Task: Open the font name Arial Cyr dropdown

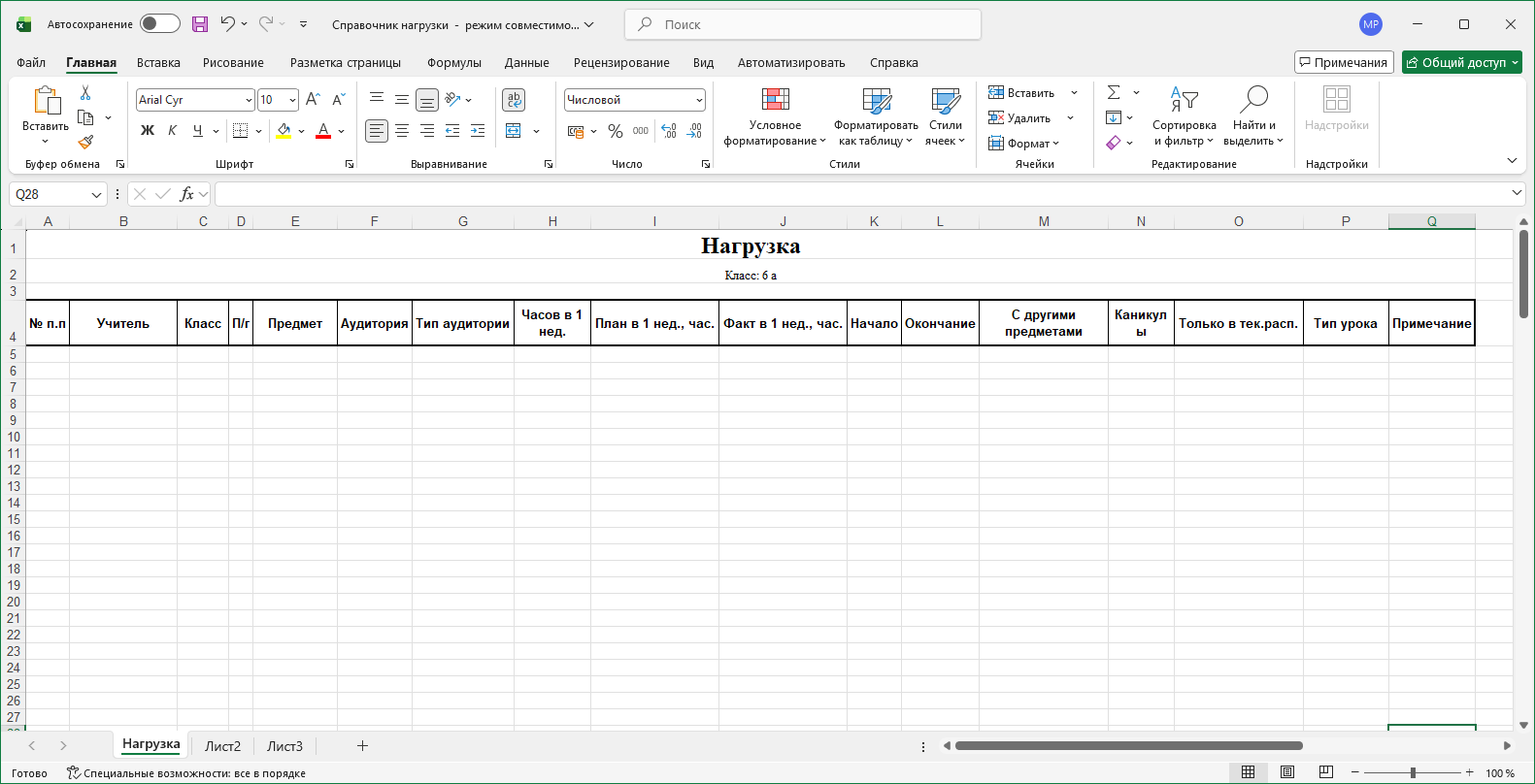Action: click(249, 100)
